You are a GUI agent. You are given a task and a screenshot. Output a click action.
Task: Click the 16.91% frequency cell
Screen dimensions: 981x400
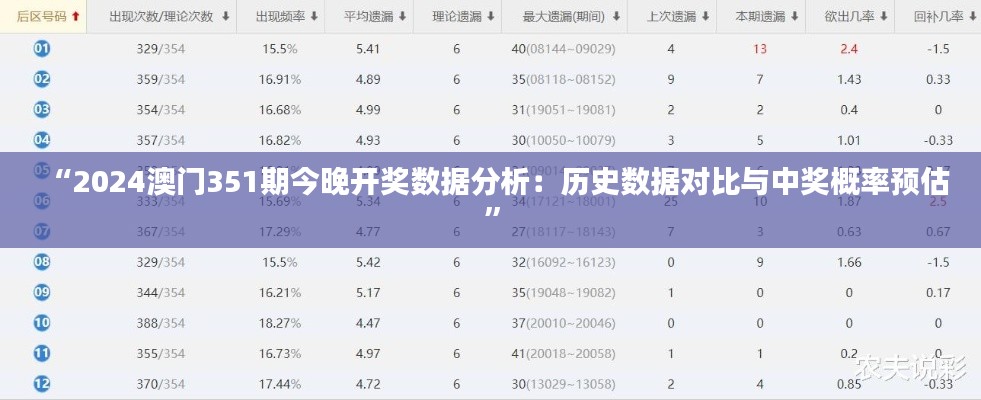click(x=280, y=79)
